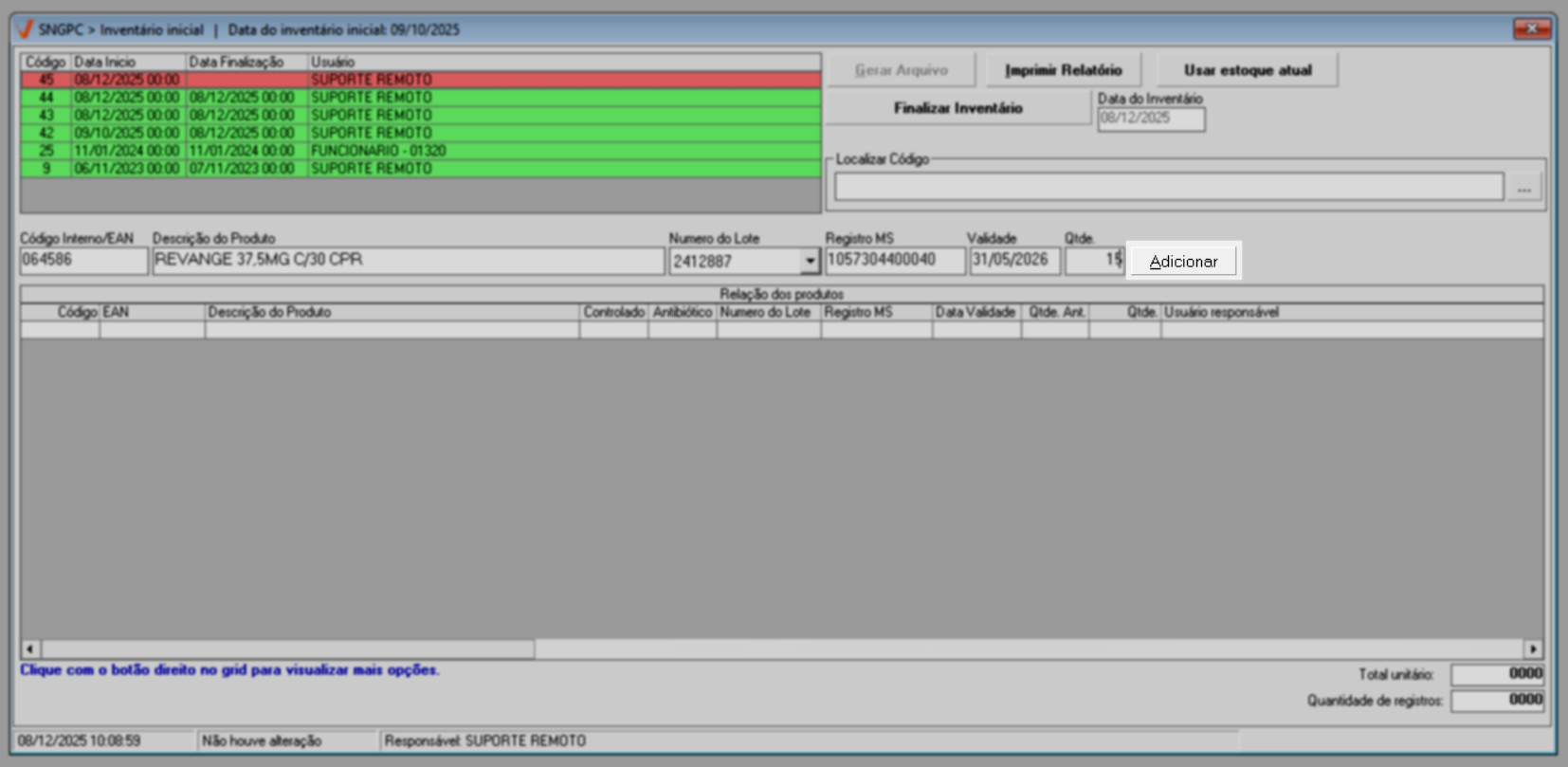Viewport: 1568px width, 767px height.
Task: Open Imprimir Relatório
Action: pyautogui.click(x=1063, y=70)
